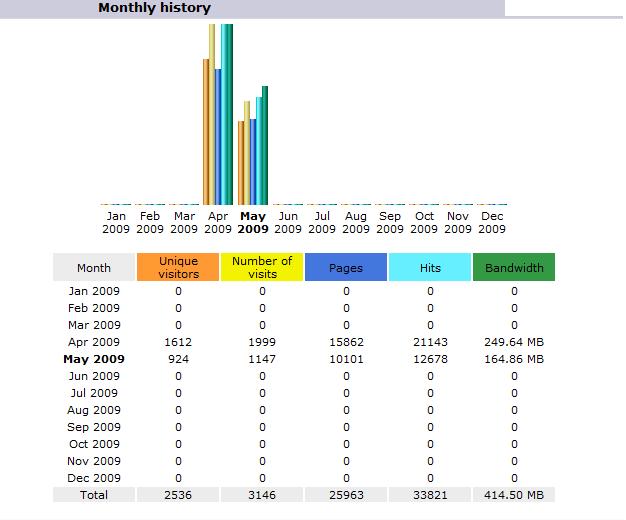Click the Jul 2009 row label in table
The image size is (626, 520).
[x=94, y=393]
